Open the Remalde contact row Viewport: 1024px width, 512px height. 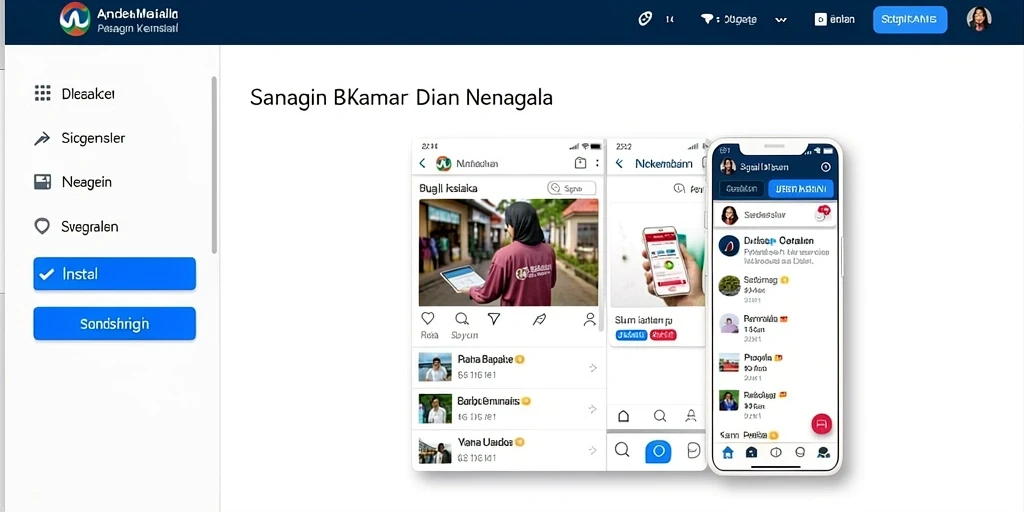(775, 328)
